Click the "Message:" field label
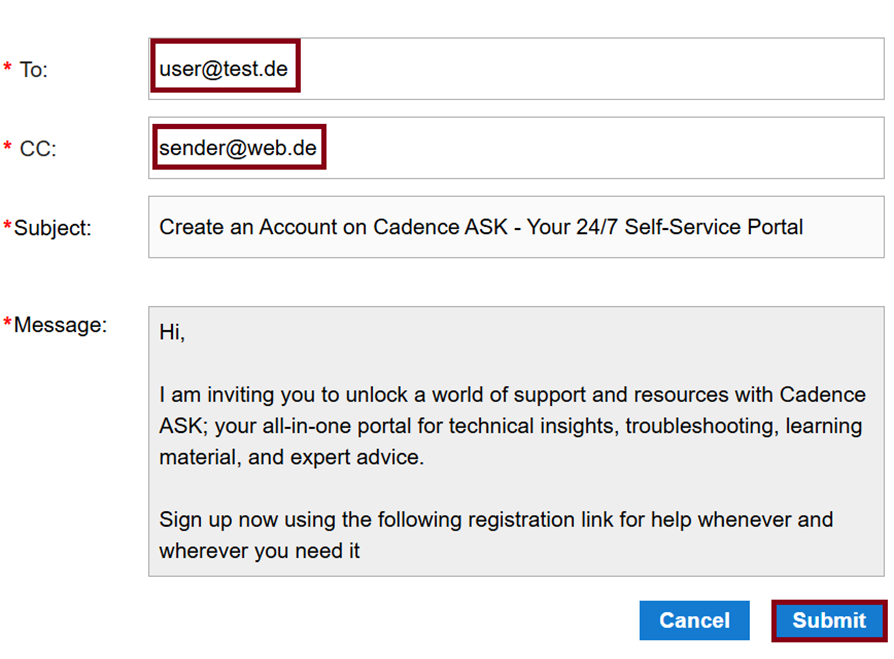The height and width of the screenshot is (659, 894). point(60,325)
